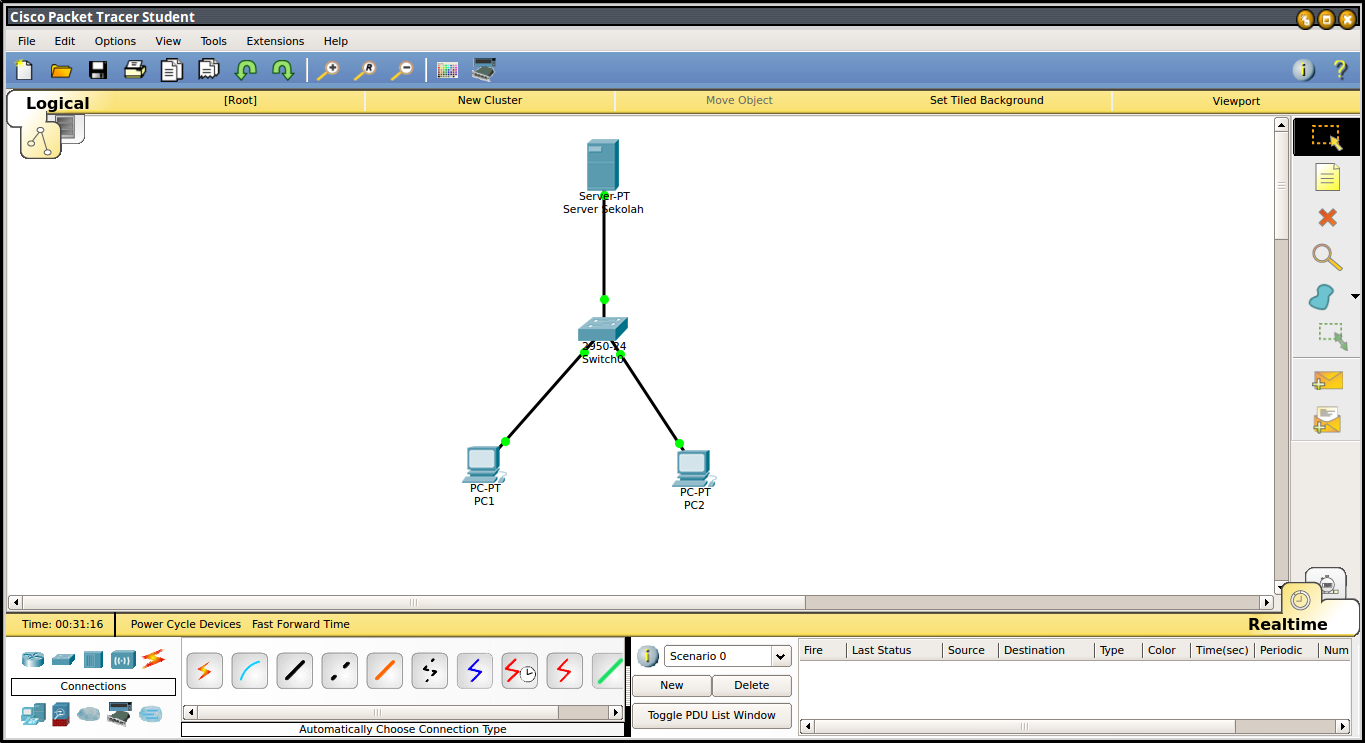The height and width of the screenshot is (743, 1365).
Task: Choose the Place Note tool
Action: [1327, 177]
